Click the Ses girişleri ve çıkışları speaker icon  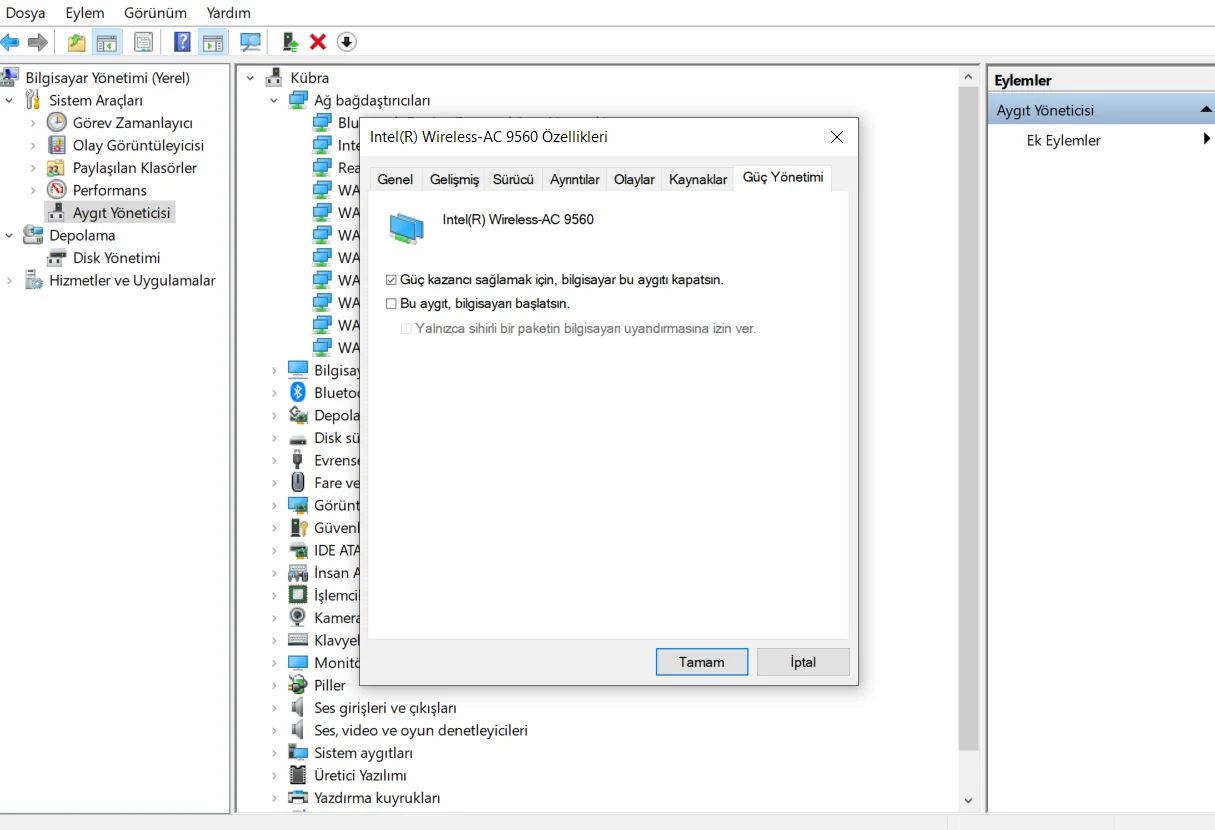(x=298, y=708)
